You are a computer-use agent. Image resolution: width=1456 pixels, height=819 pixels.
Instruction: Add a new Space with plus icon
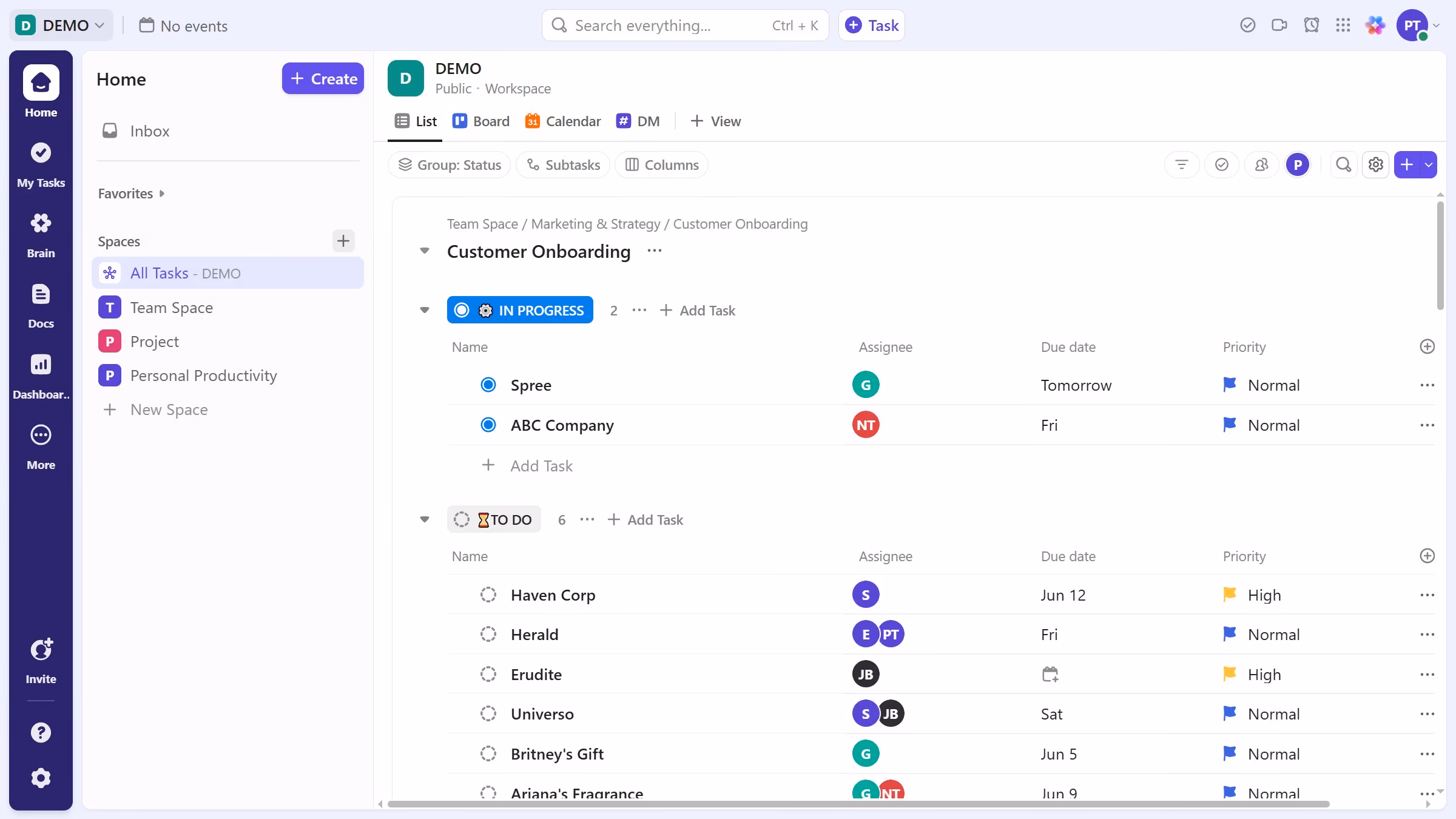[x=343, y=241]
